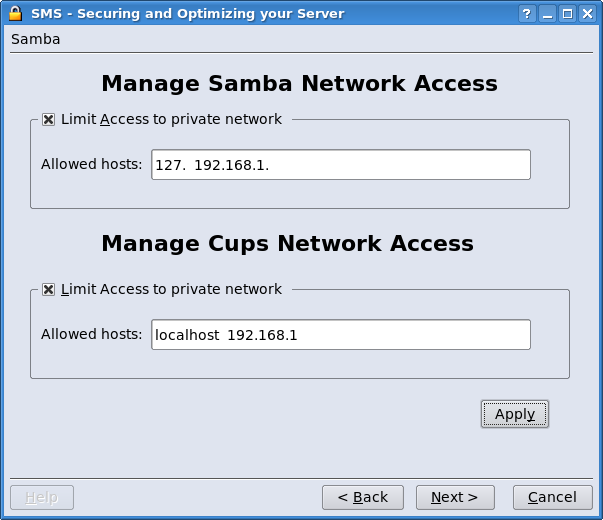
Task: Maximize the SMS window
Action: coord(567,14)
